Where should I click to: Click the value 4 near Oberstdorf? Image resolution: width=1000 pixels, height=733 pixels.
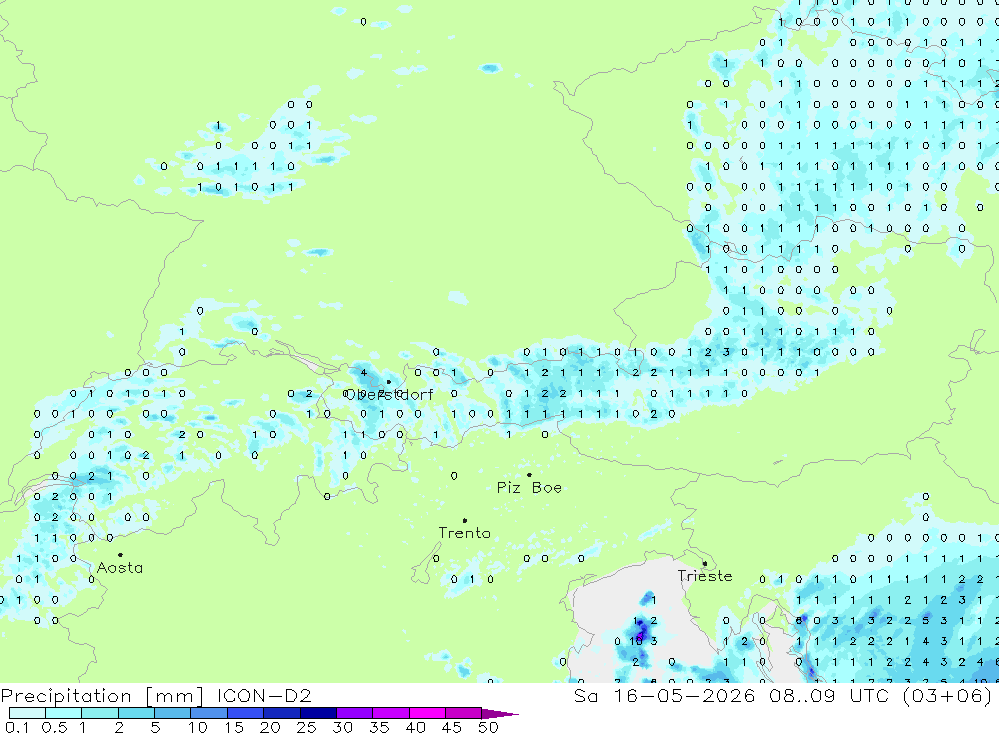click(x=364, y=373)
